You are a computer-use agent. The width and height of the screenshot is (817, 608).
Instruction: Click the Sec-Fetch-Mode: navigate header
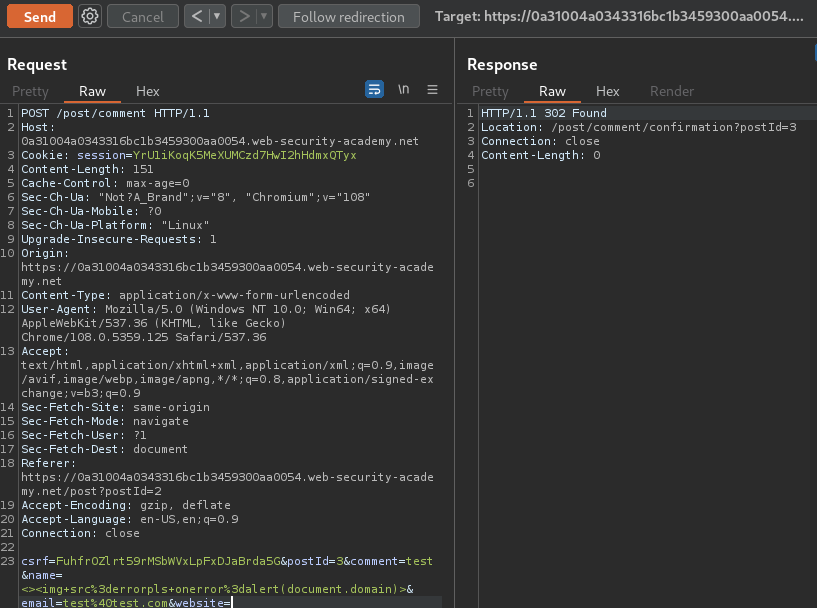(105, 421)
